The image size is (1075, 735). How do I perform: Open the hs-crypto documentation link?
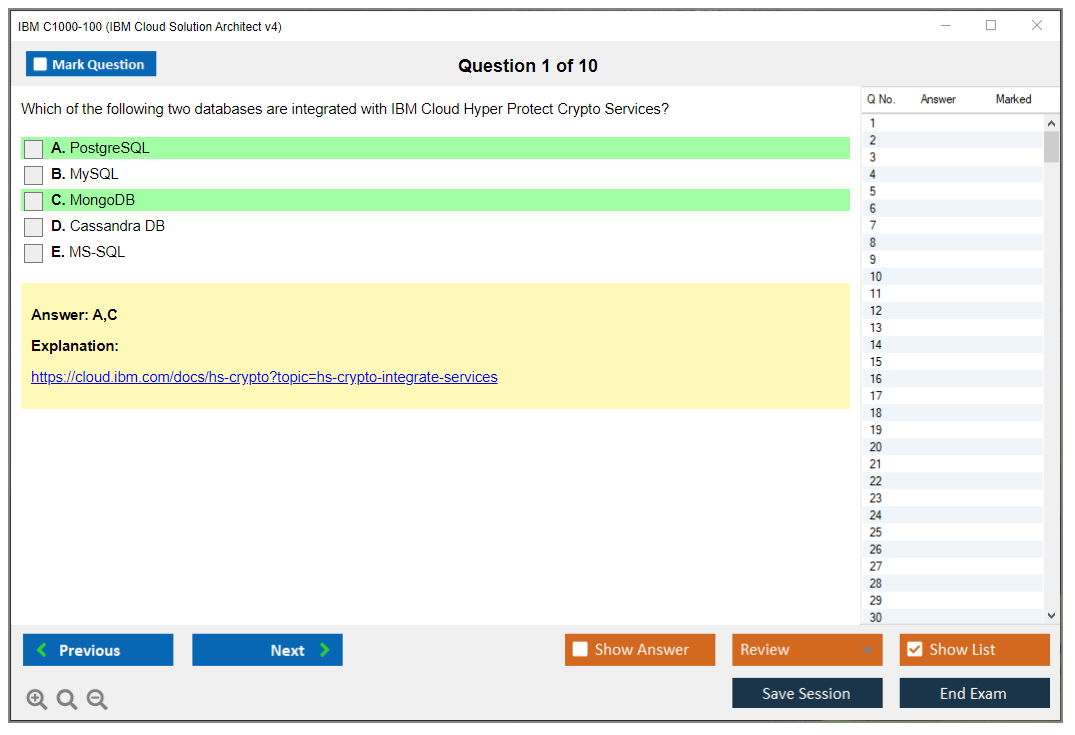pyautogui.click(x=264, y=377)
